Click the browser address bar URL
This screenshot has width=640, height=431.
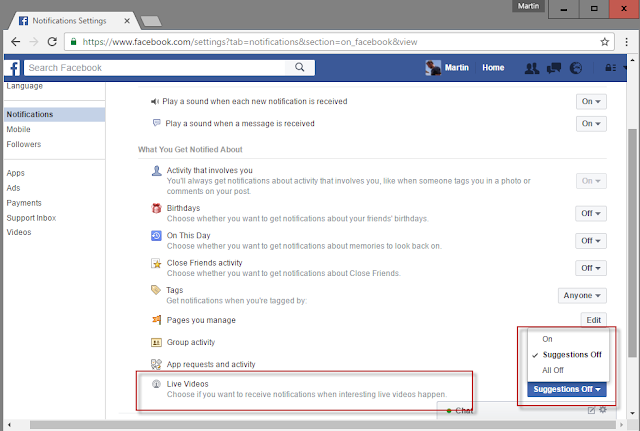click(x=250, y=42)
